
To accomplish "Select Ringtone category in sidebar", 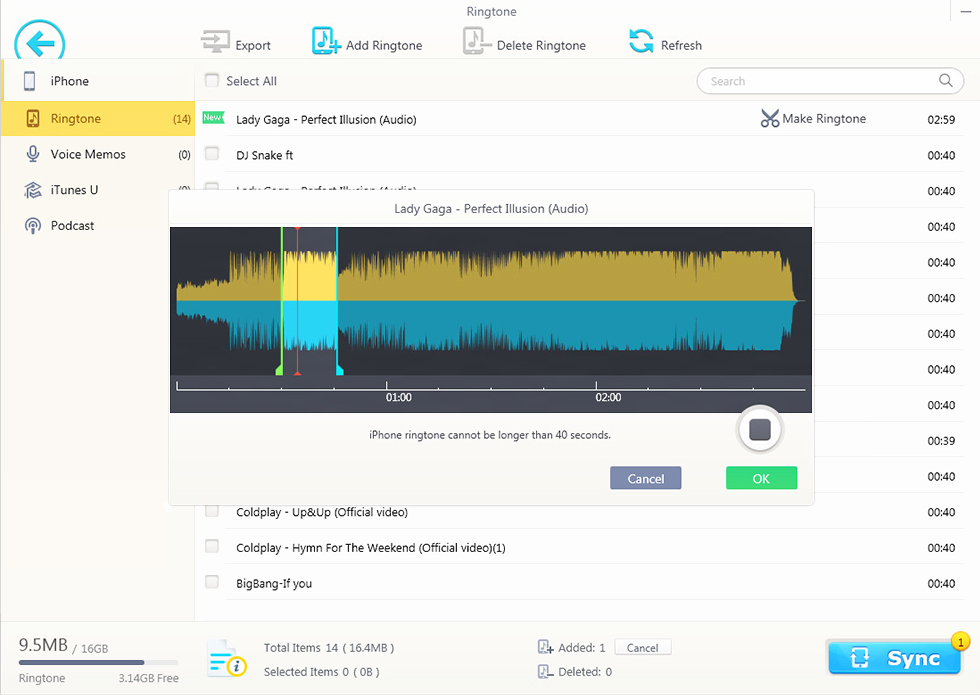I will click(x=98, y=118).
